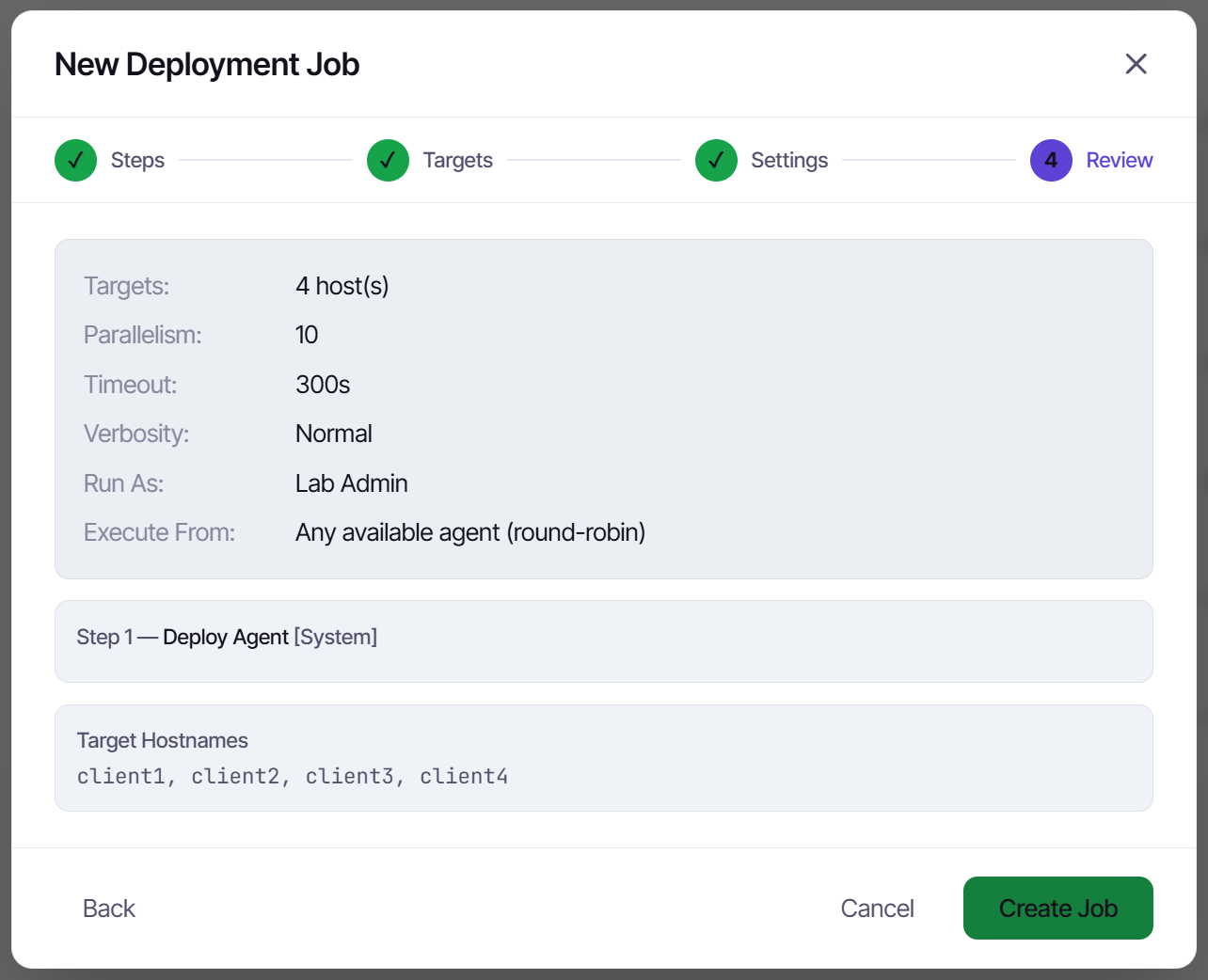Click the green checkmark for Settings
This screenshot has width=1208, height=980.
(x=716, y=160)
